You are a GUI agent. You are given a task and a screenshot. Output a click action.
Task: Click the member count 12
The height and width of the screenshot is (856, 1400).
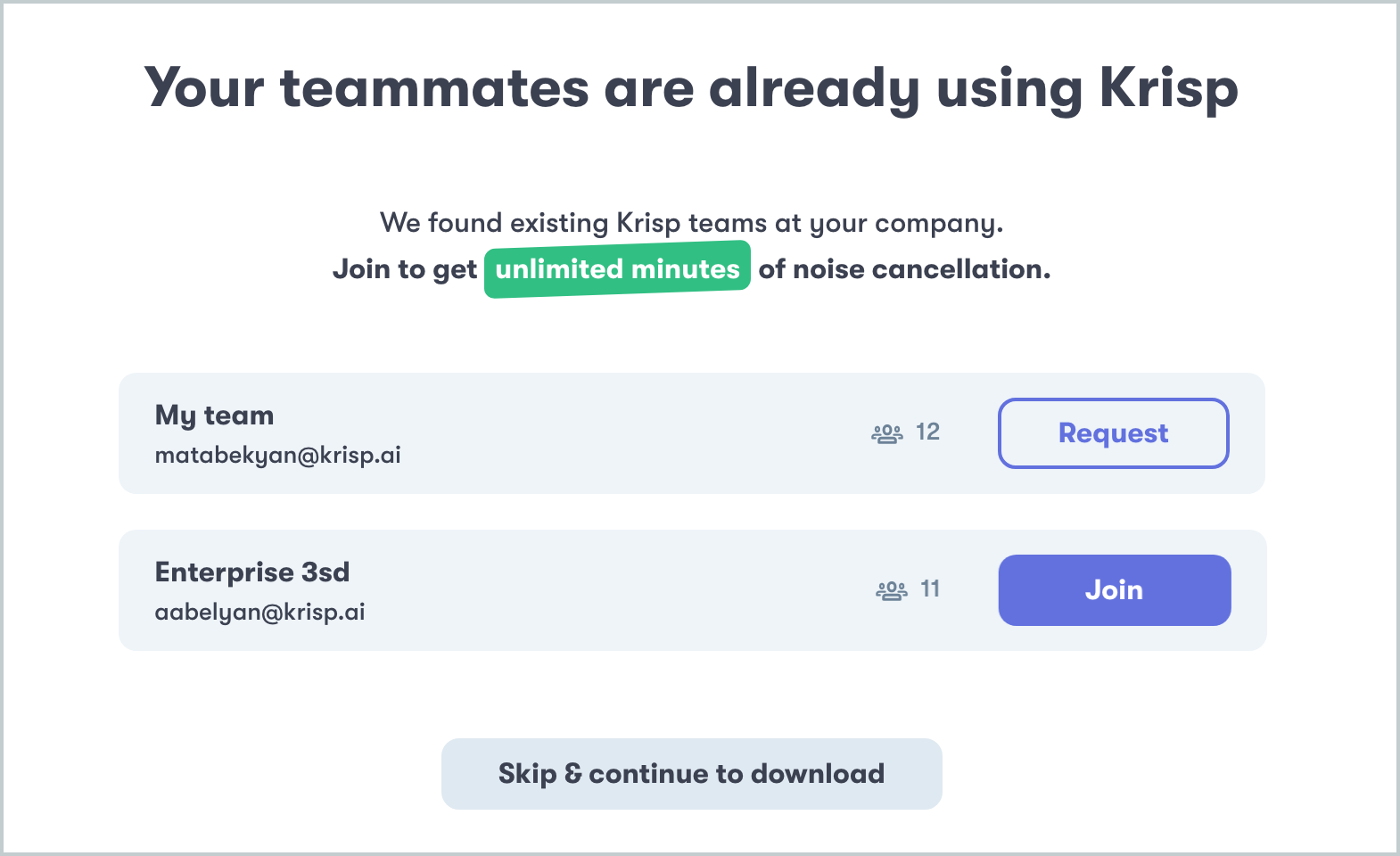(x=927, y=432)
